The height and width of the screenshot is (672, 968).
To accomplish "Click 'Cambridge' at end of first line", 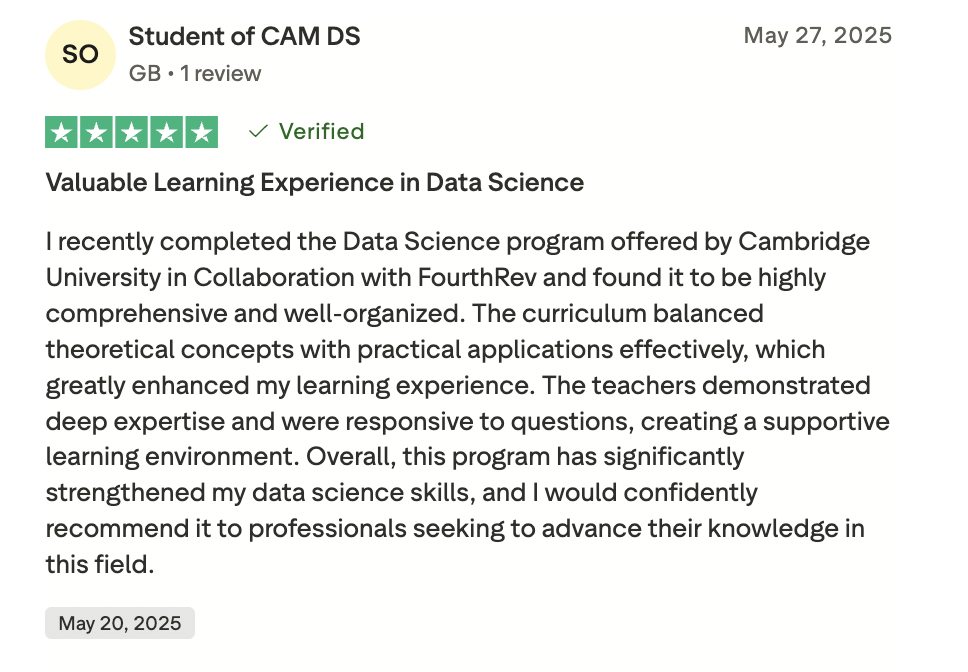I will (803, 241).
